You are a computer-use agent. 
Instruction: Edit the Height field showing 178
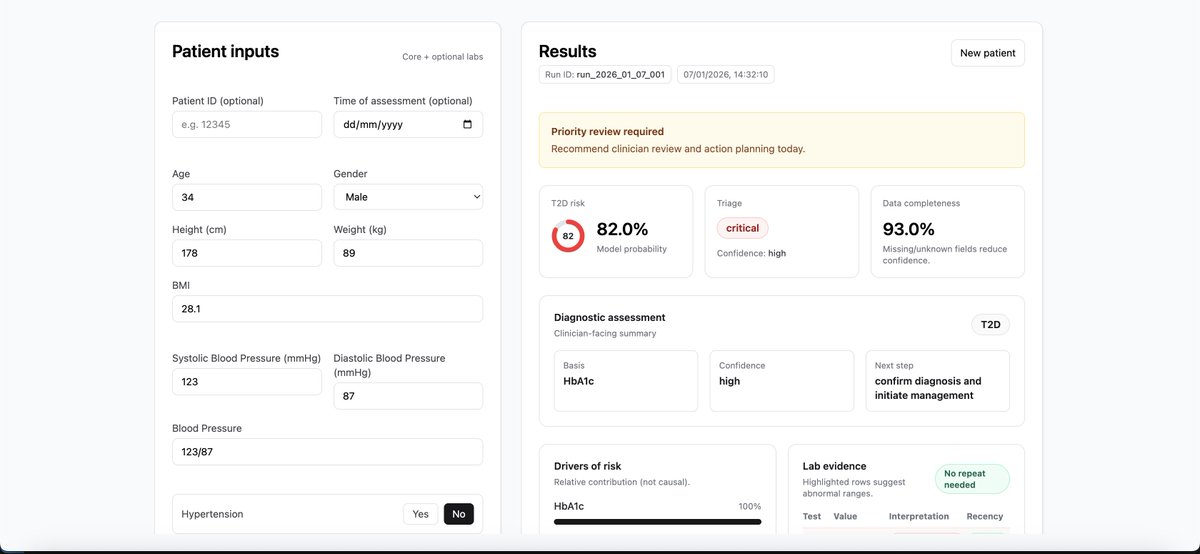[x=247, y=253]
